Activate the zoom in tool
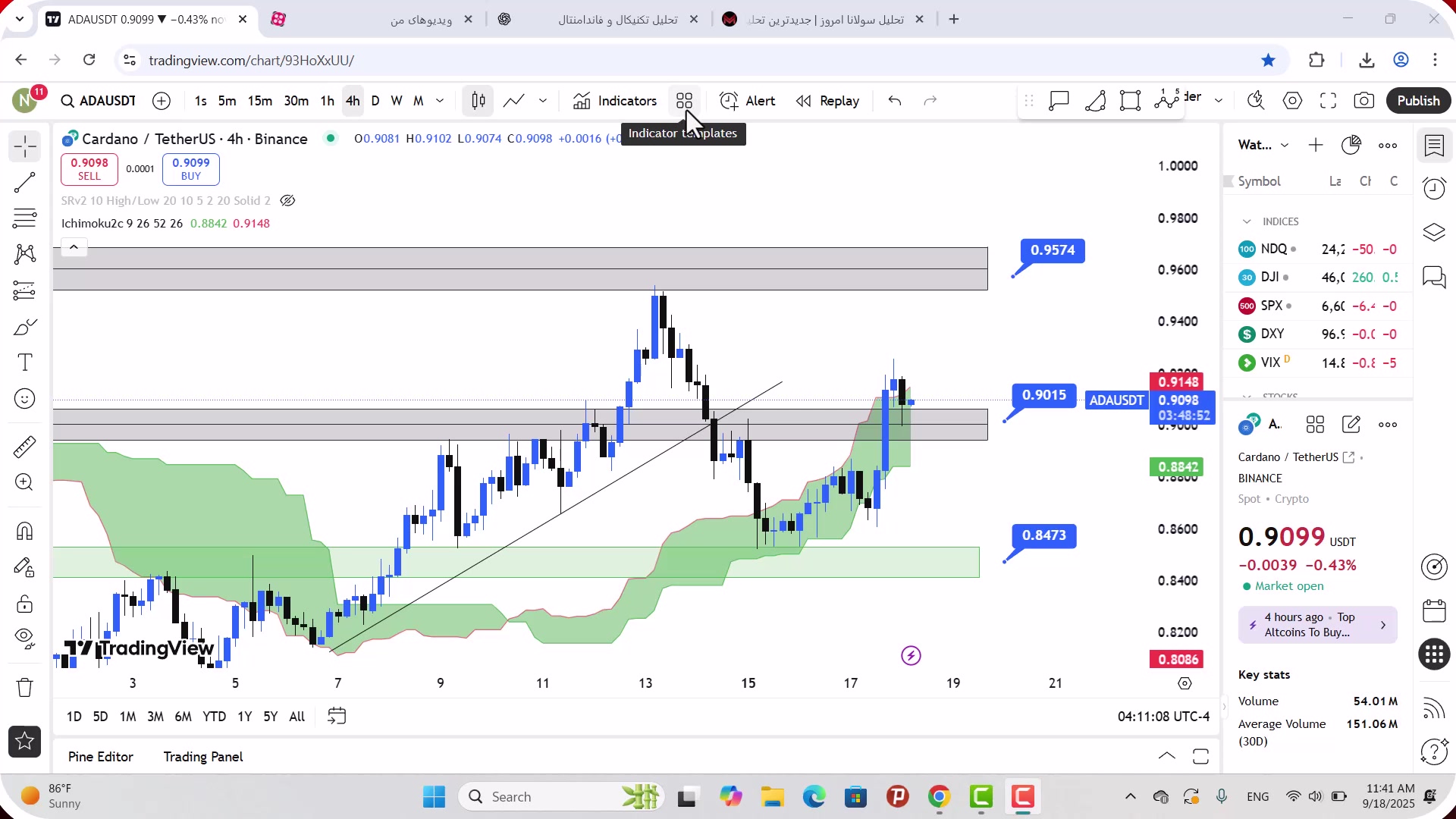The image size is (1456, 819). coord(25,482)
